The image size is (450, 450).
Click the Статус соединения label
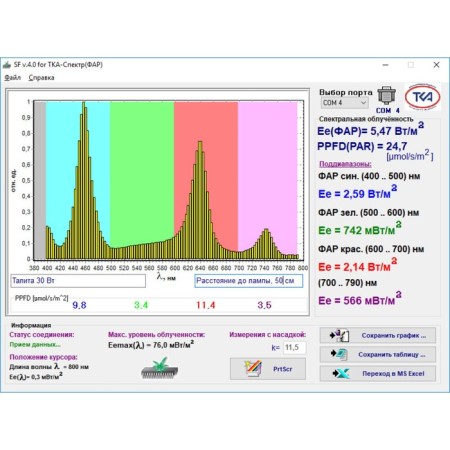(42, 334)
